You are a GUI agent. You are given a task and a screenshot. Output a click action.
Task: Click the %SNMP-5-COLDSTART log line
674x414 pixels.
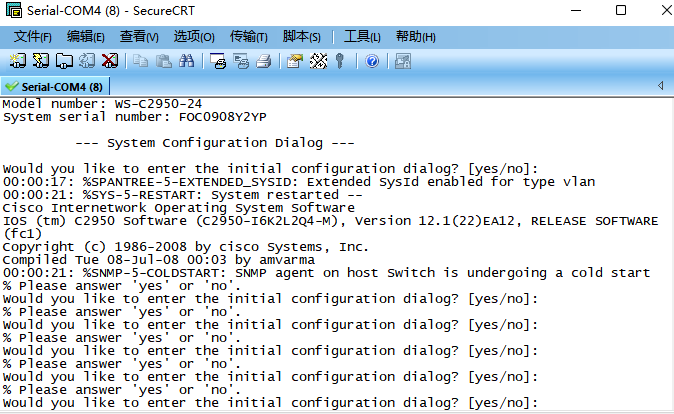tap(327, 273)
